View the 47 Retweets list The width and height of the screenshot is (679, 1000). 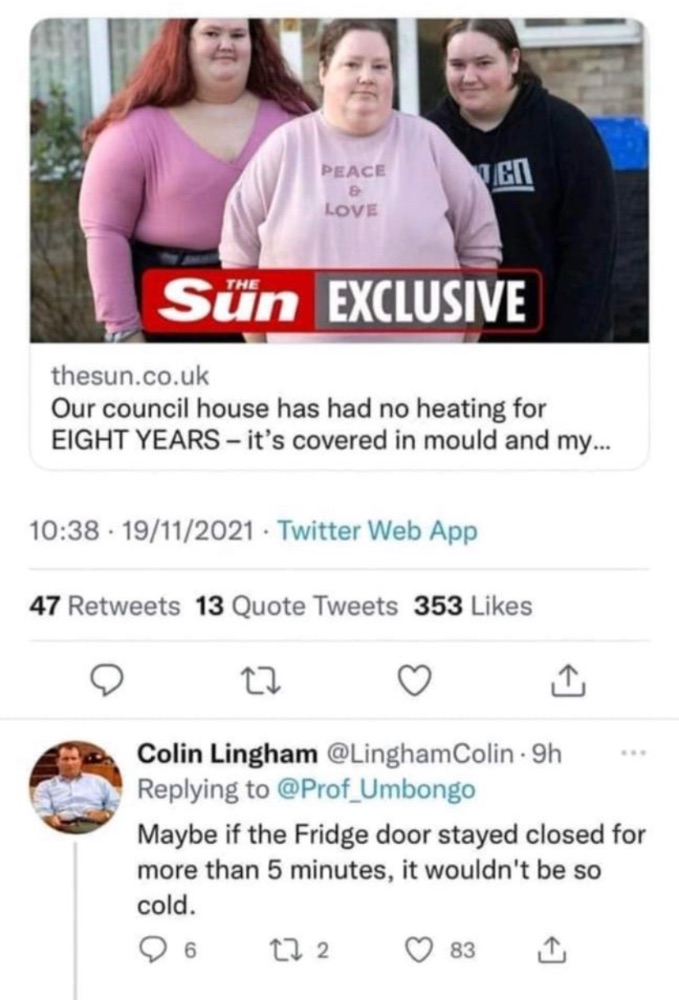105,606
